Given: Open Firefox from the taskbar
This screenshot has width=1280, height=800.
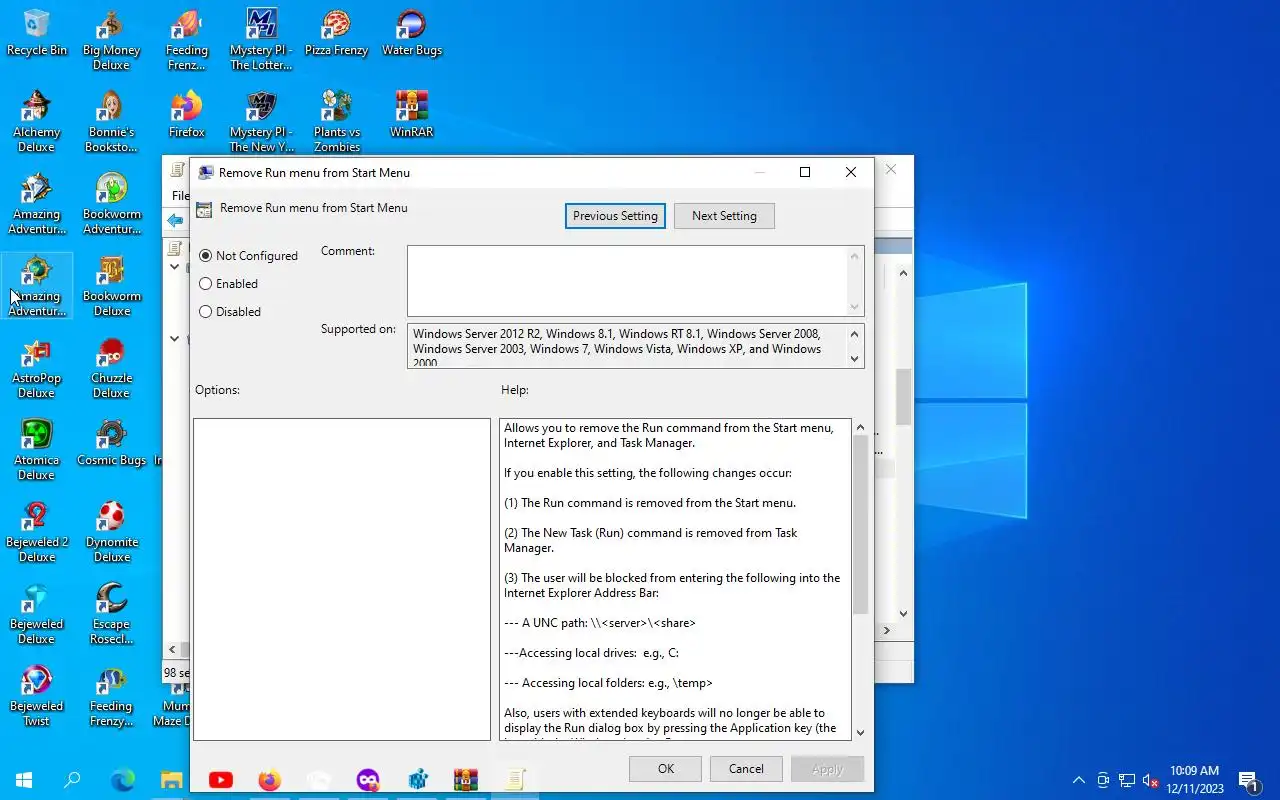Looking at the screenshot, I should pos(270,780).
